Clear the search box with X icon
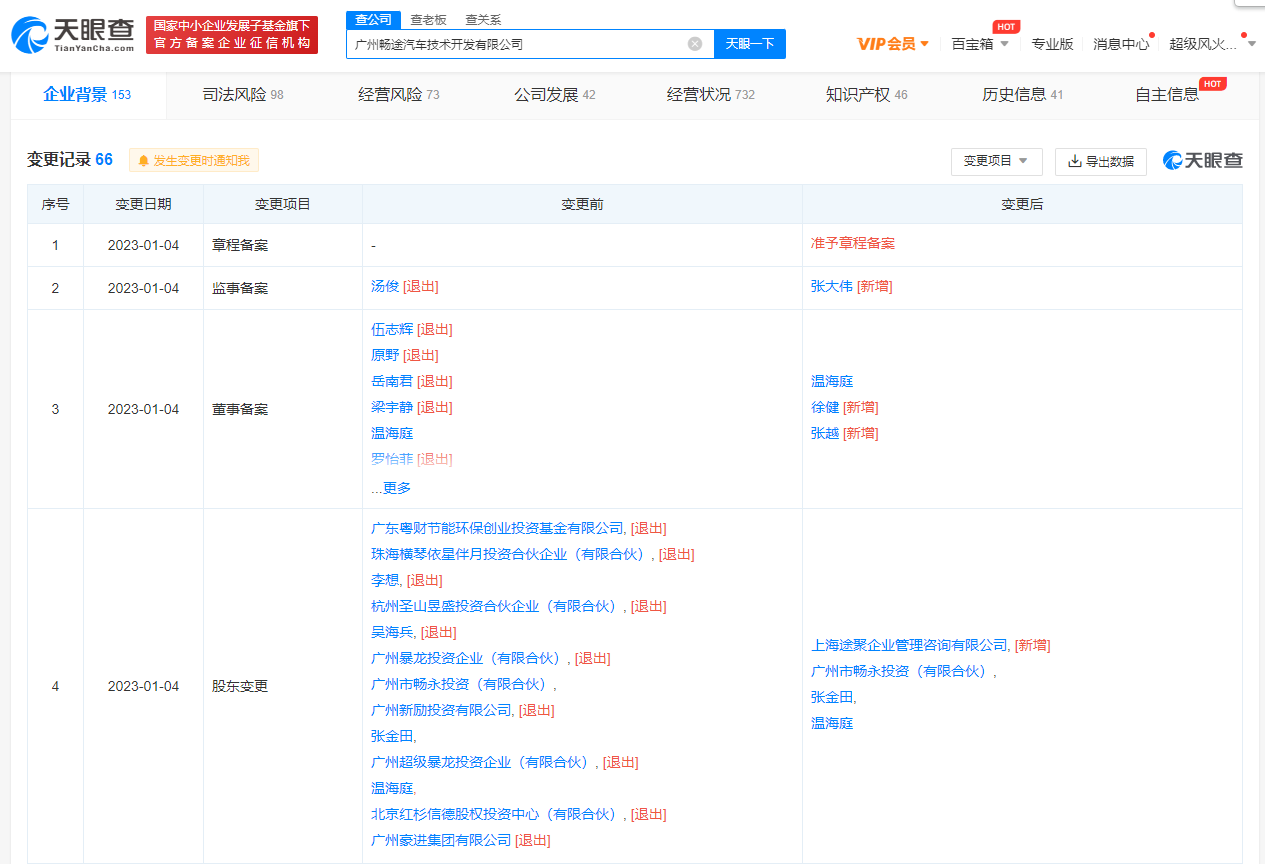This screenshot has height=864, width=1265. [x=695, y=44]
